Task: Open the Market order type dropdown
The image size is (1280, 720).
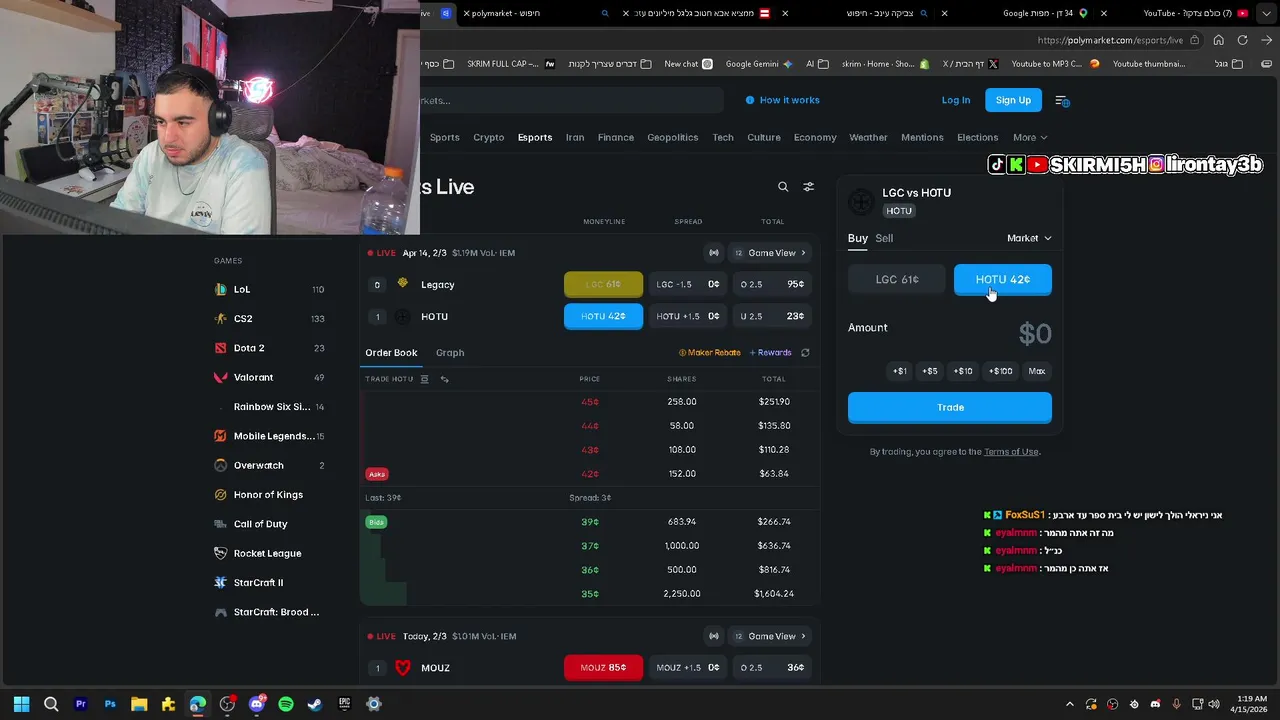Action: click(x=1029, y=238)
